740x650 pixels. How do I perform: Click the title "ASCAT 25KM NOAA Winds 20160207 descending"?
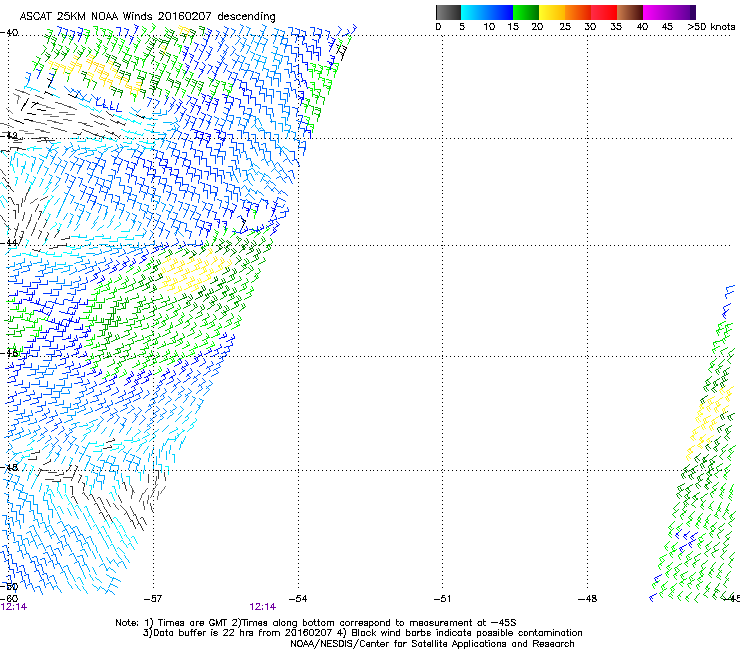[148, 17]
